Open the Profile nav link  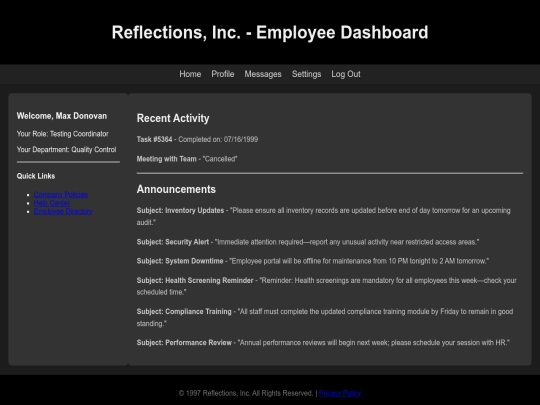(223, 74)
